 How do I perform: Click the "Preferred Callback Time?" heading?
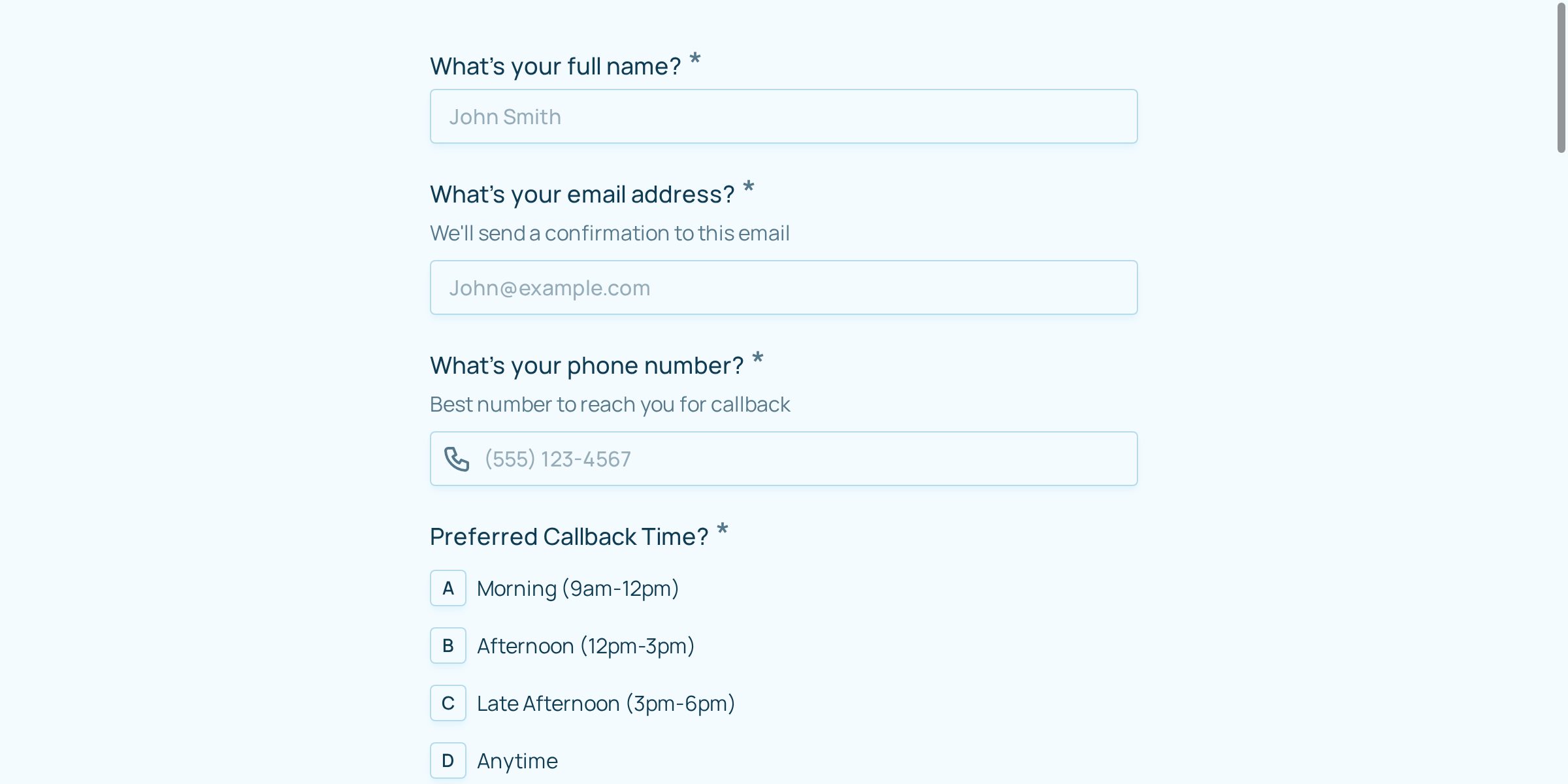(x=569, y=536)
